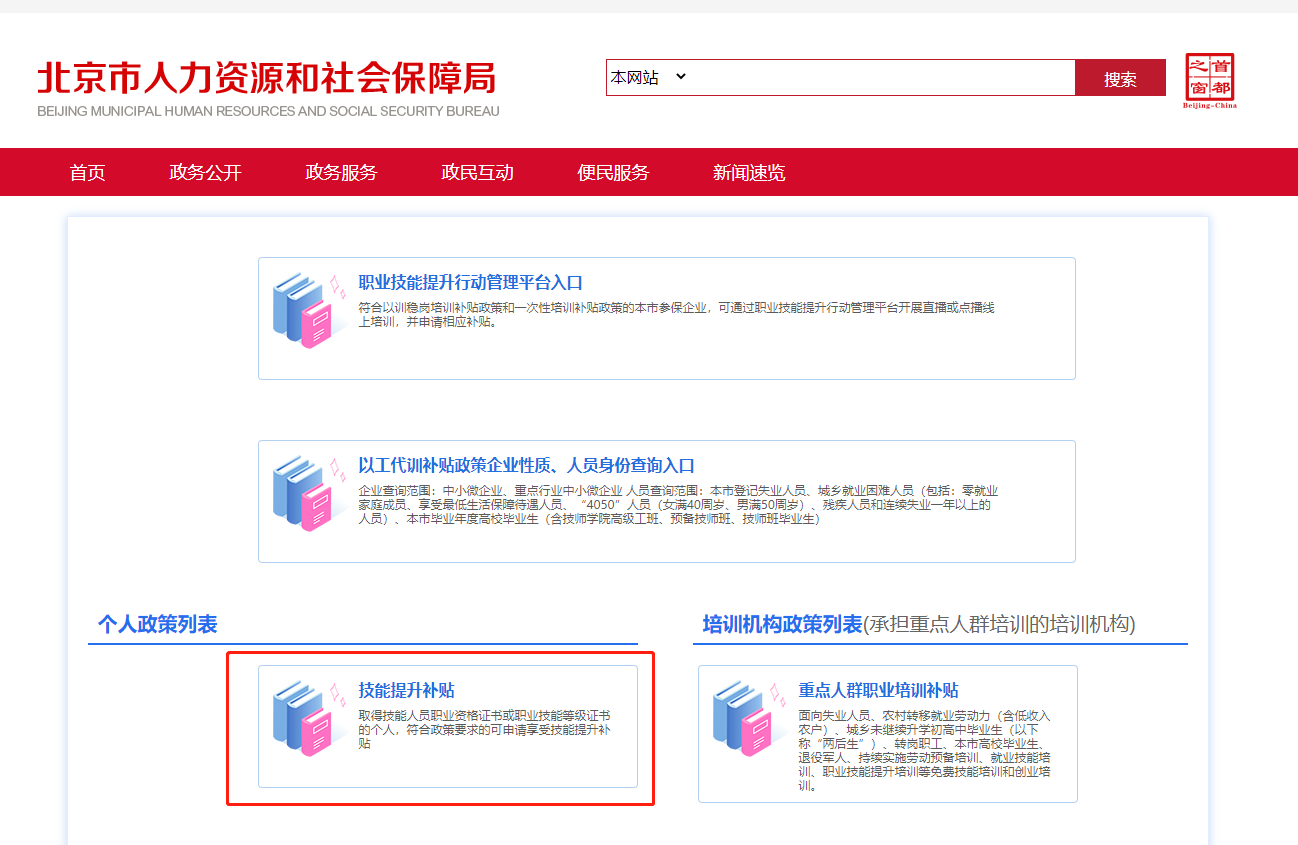1298x845 pixels.
Task: Open the 技能提升补贴 title link
Action: click(x=406, y=691)
